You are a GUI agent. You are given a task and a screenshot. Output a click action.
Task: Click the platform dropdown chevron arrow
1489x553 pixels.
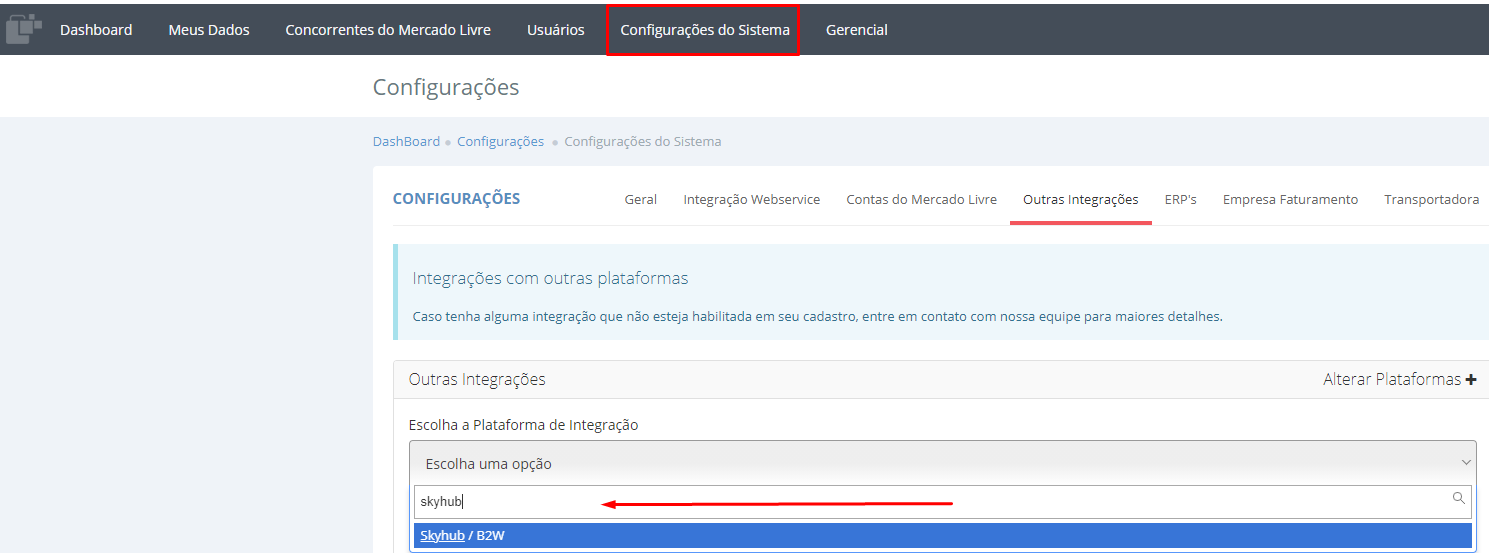point(1466,463)
